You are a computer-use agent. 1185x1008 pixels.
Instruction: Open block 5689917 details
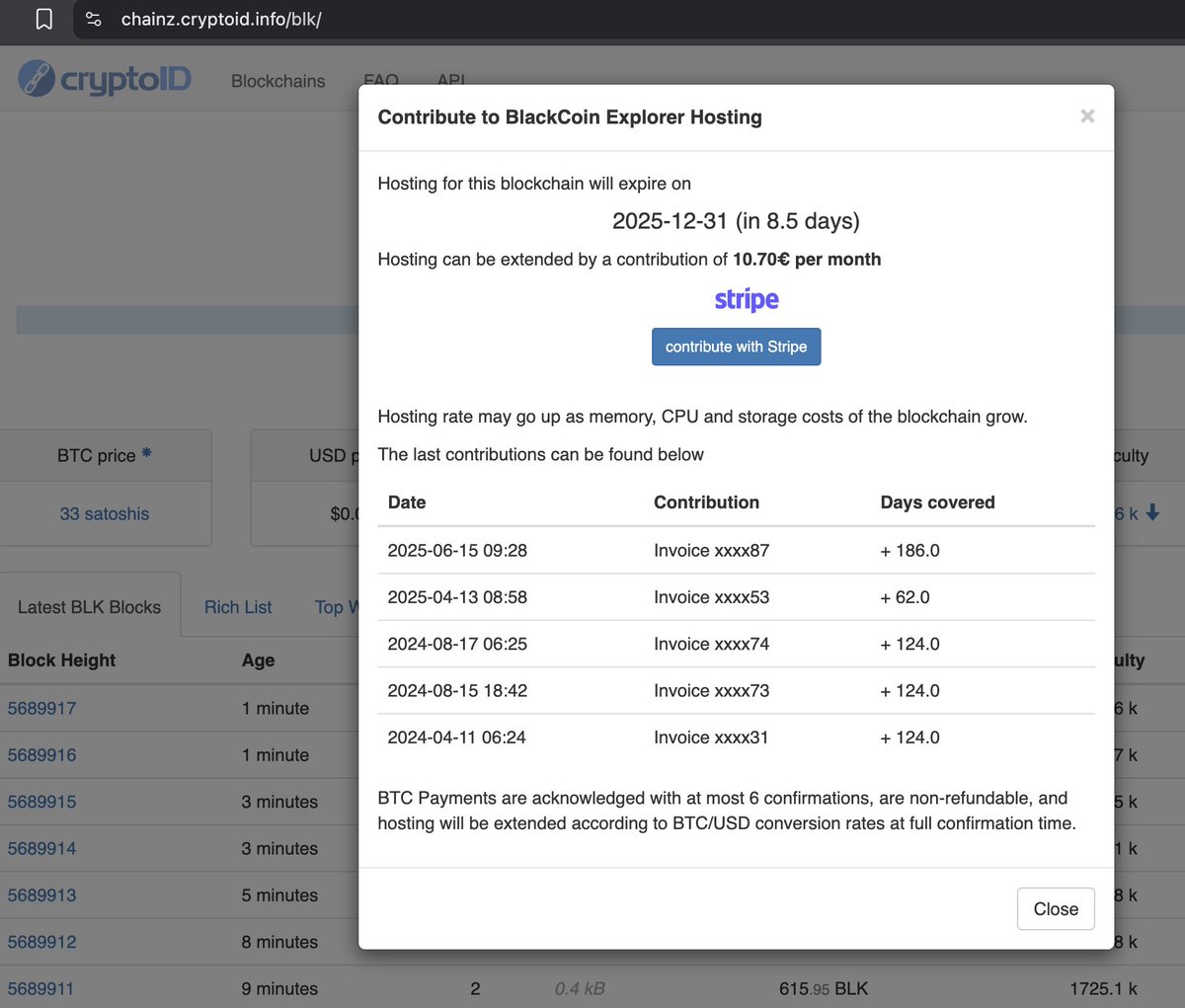[41, 709]
